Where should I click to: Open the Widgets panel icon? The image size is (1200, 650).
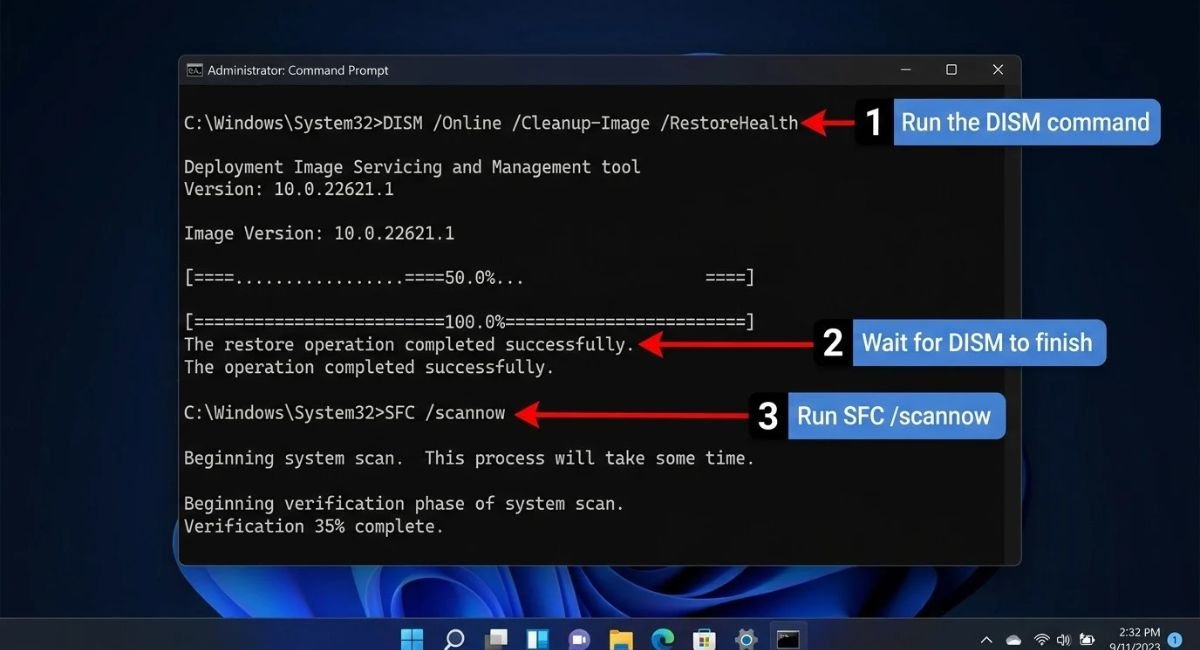coord(537,638)
